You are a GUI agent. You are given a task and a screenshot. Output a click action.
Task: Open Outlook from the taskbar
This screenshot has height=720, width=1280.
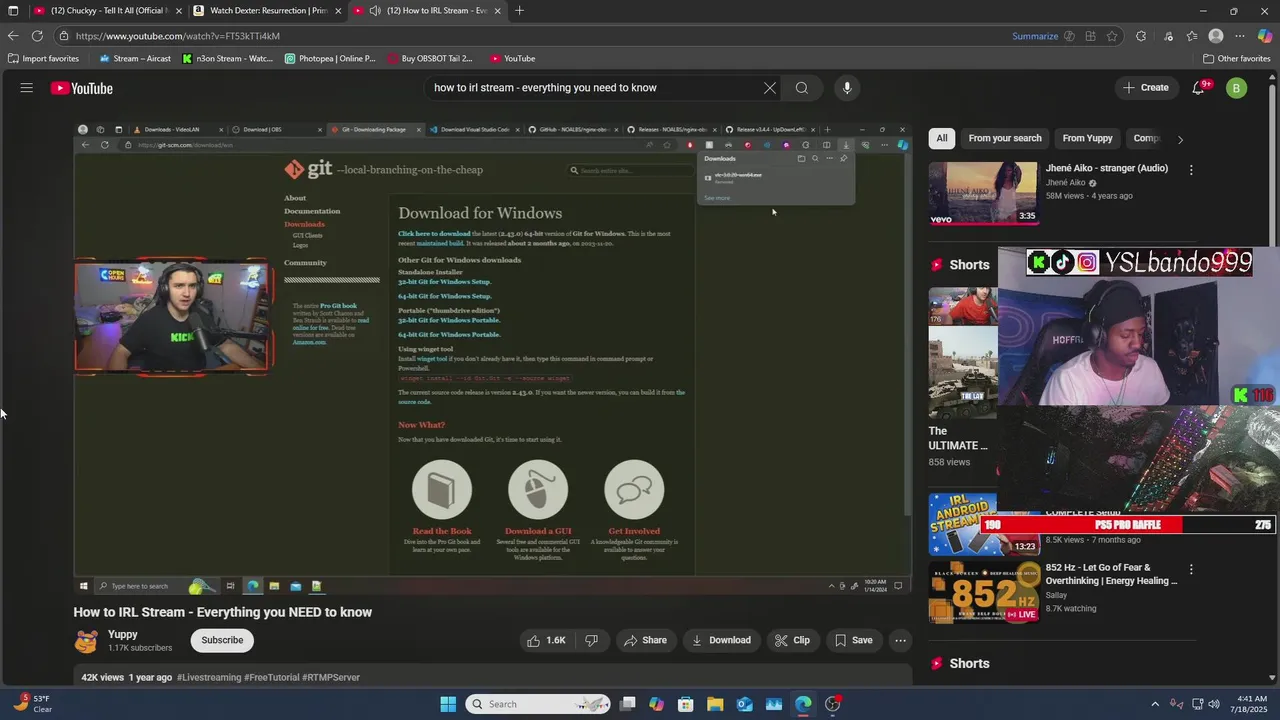tap(745, 704)
